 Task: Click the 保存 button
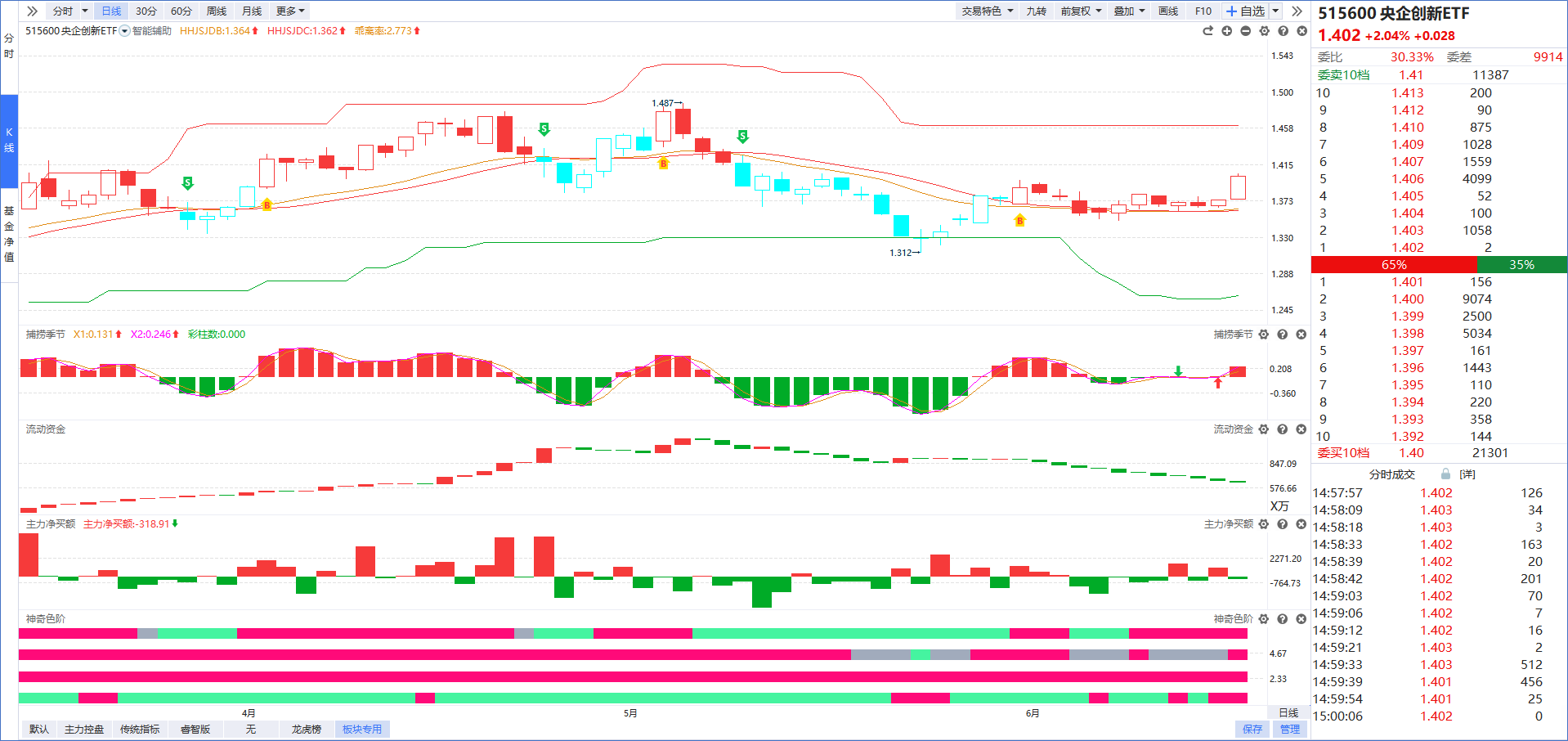pos(1252,729)
